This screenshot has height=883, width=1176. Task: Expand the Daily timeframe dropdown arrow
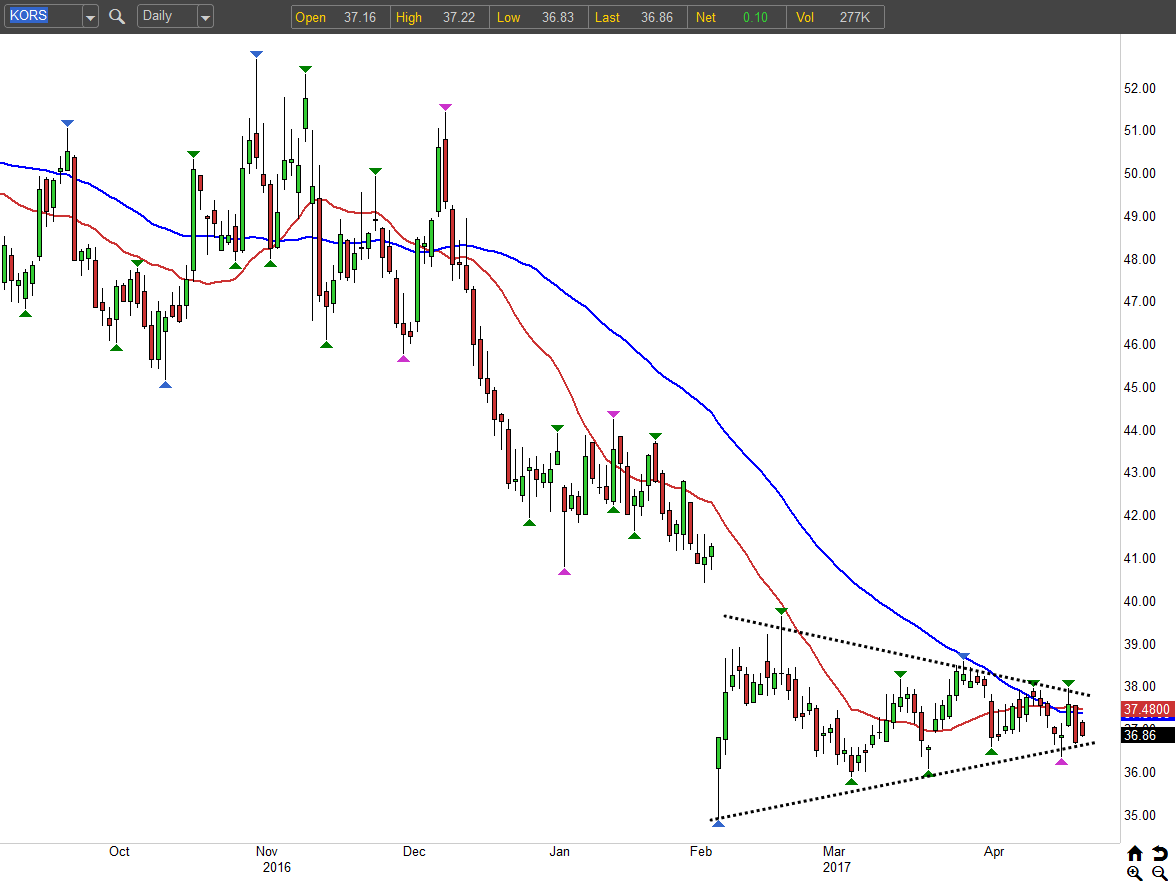click(x=205, y=17)
